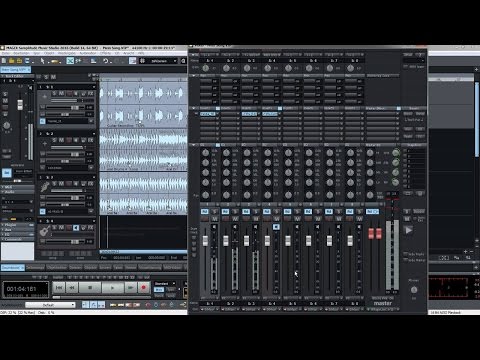Stop playback in the transport panel
The width and height of the screenshot is (480, 360).
click(90, 287)
